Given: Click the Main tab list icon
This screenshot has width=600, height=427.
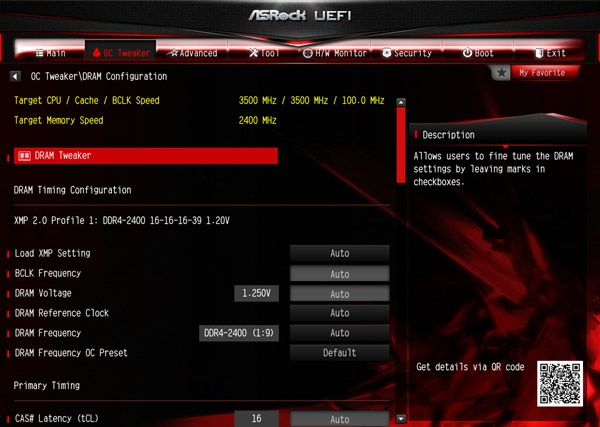Looking at the screenshot, I should pyautogui.click(x=39, y=53).
